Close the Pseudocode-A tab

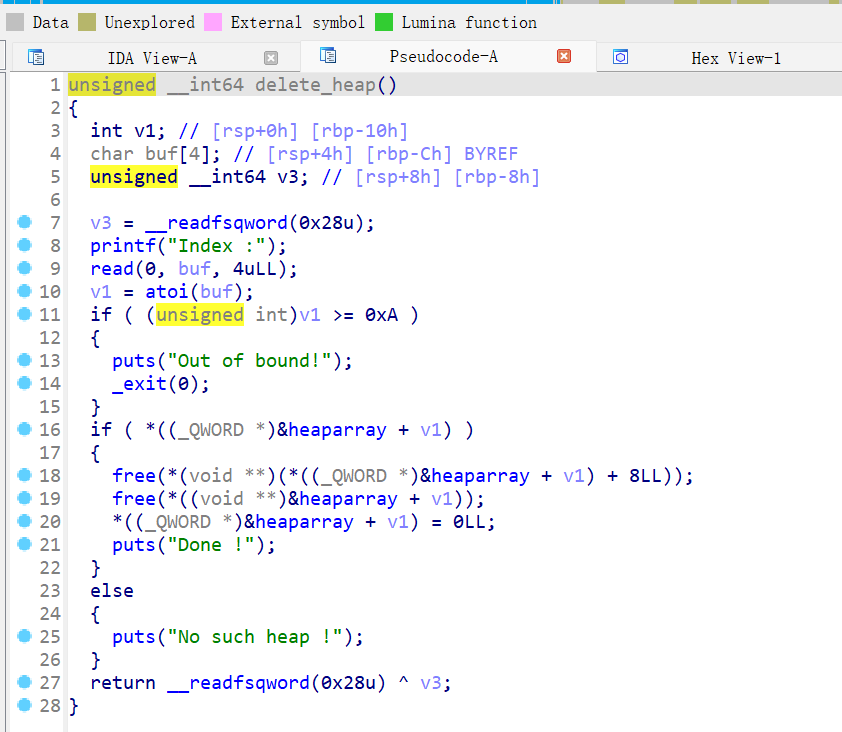pos(564,56)
